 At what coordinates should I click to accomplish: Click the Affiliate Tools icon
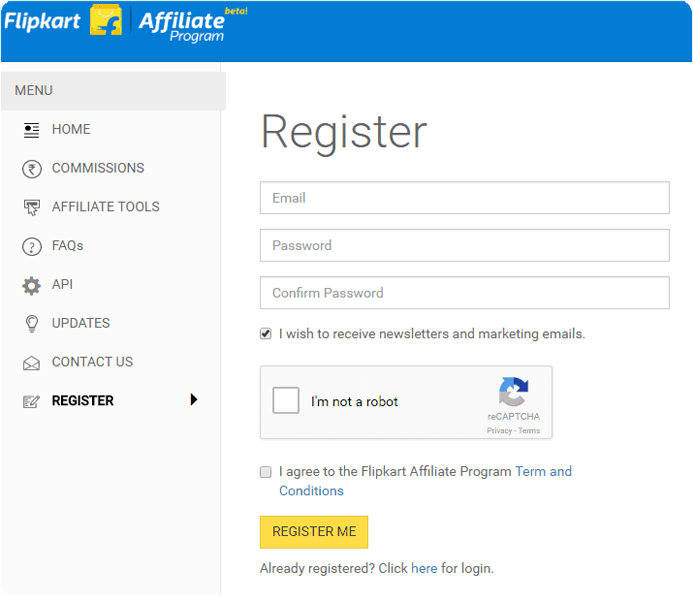pos(31,207)
